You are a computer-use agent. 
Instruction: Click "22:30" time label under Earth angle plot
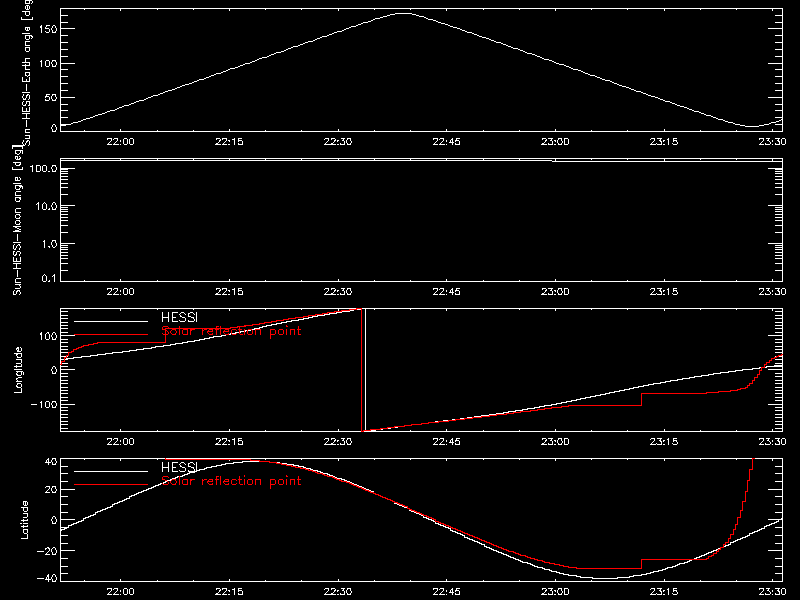338,141
